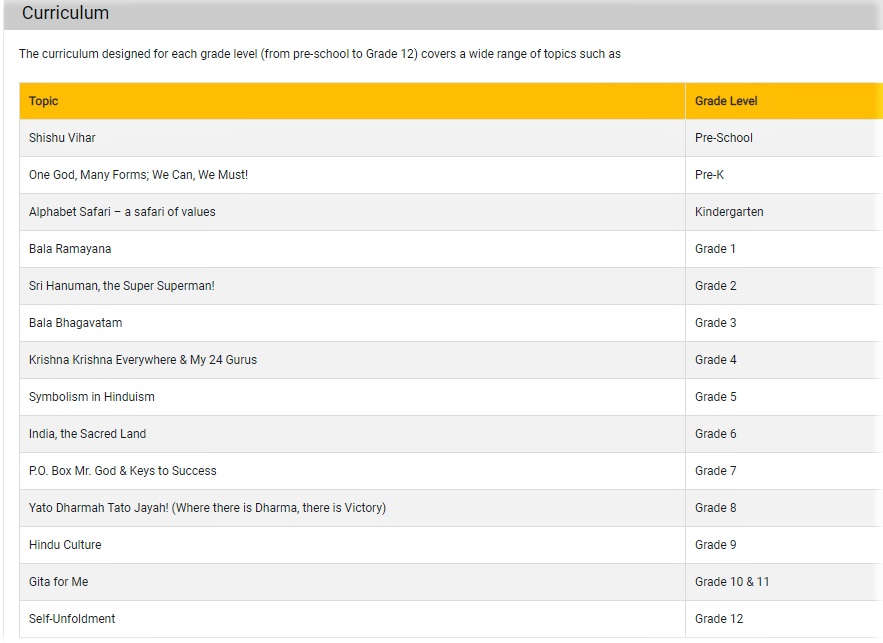Select the Grade Level column header

point(784,101)
